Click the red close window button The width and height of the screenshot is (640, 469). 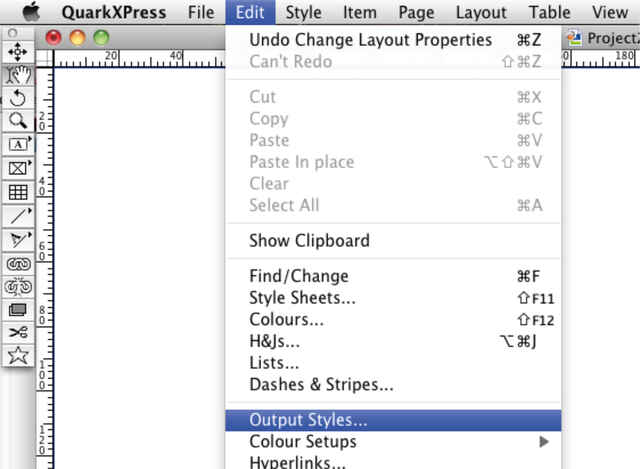click(53, 38)
